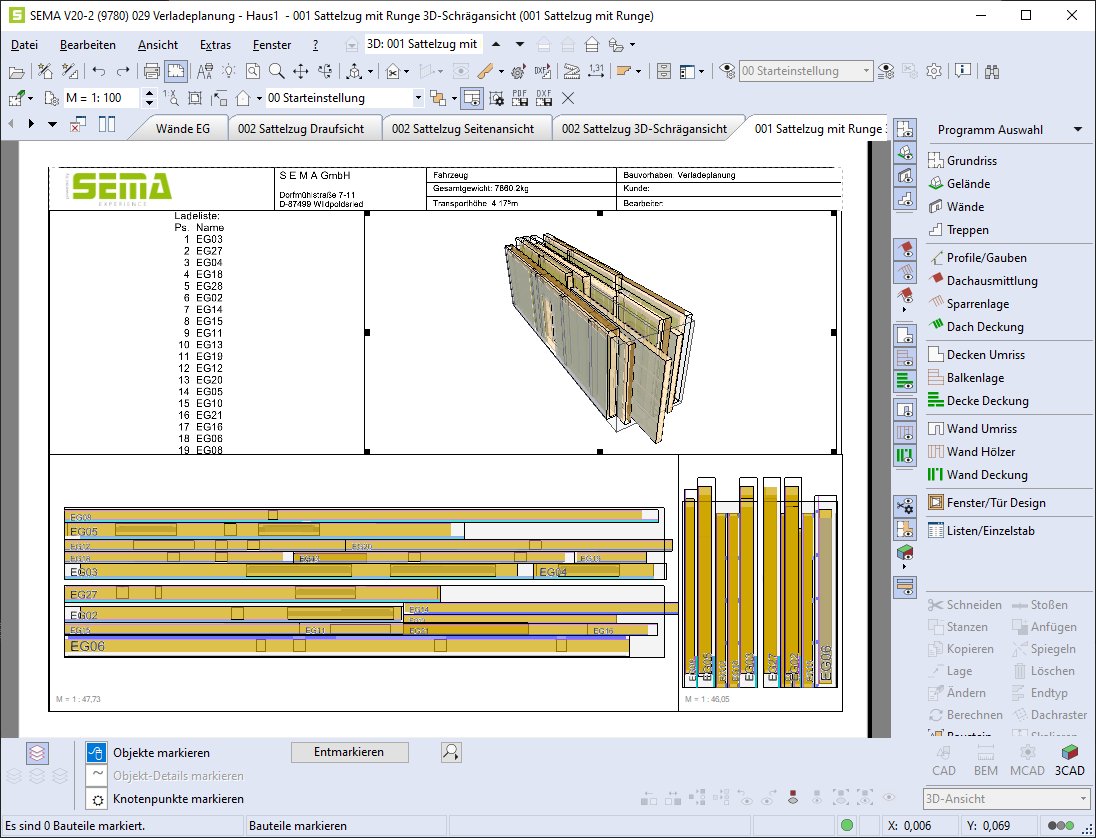The image size is (1096, 838).
Task: Open the dropdown arrow beside 3D: 001 Sattelzug
Action: (x=519, y=44)
